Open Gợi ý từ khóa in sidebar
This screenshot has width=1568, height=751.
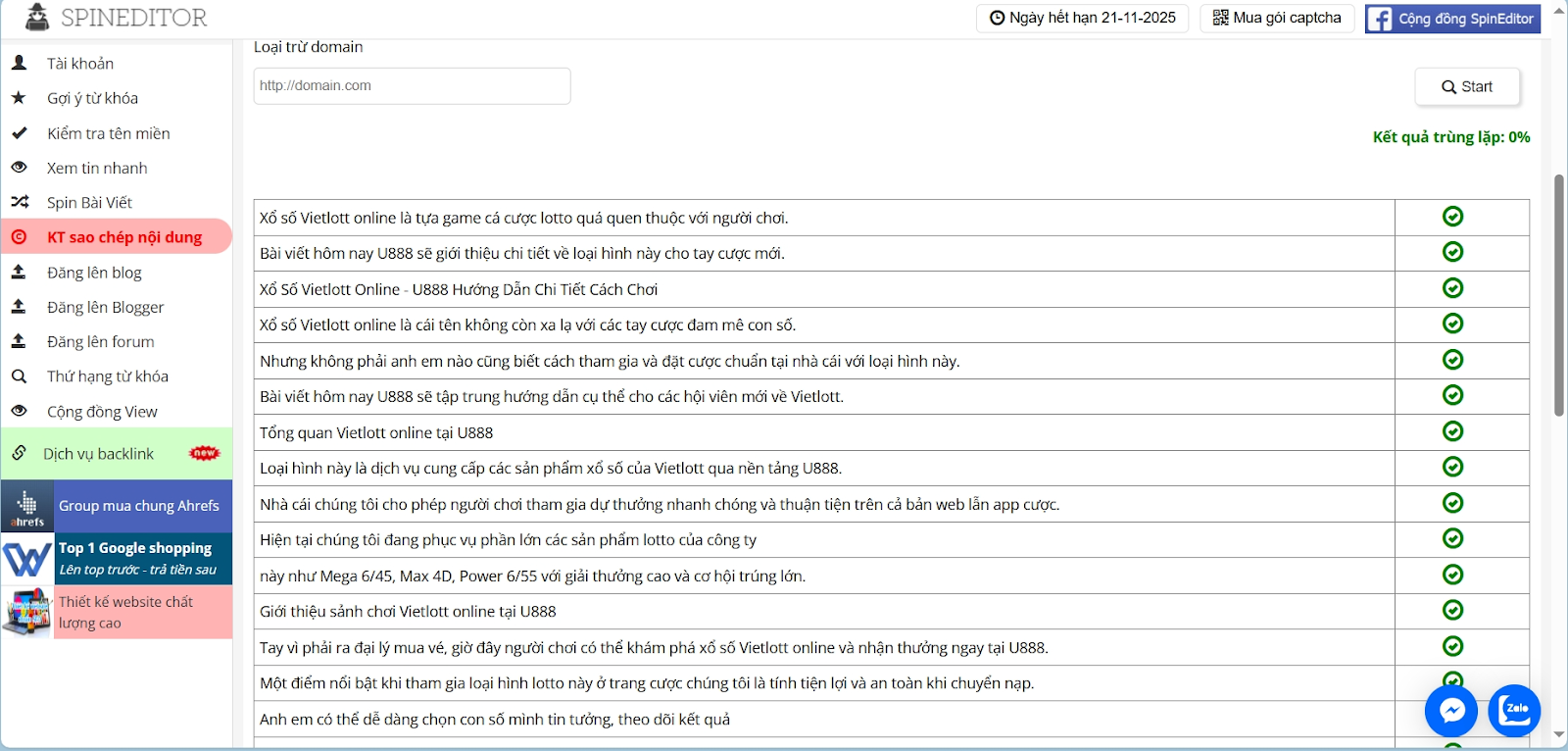(117, 98)
